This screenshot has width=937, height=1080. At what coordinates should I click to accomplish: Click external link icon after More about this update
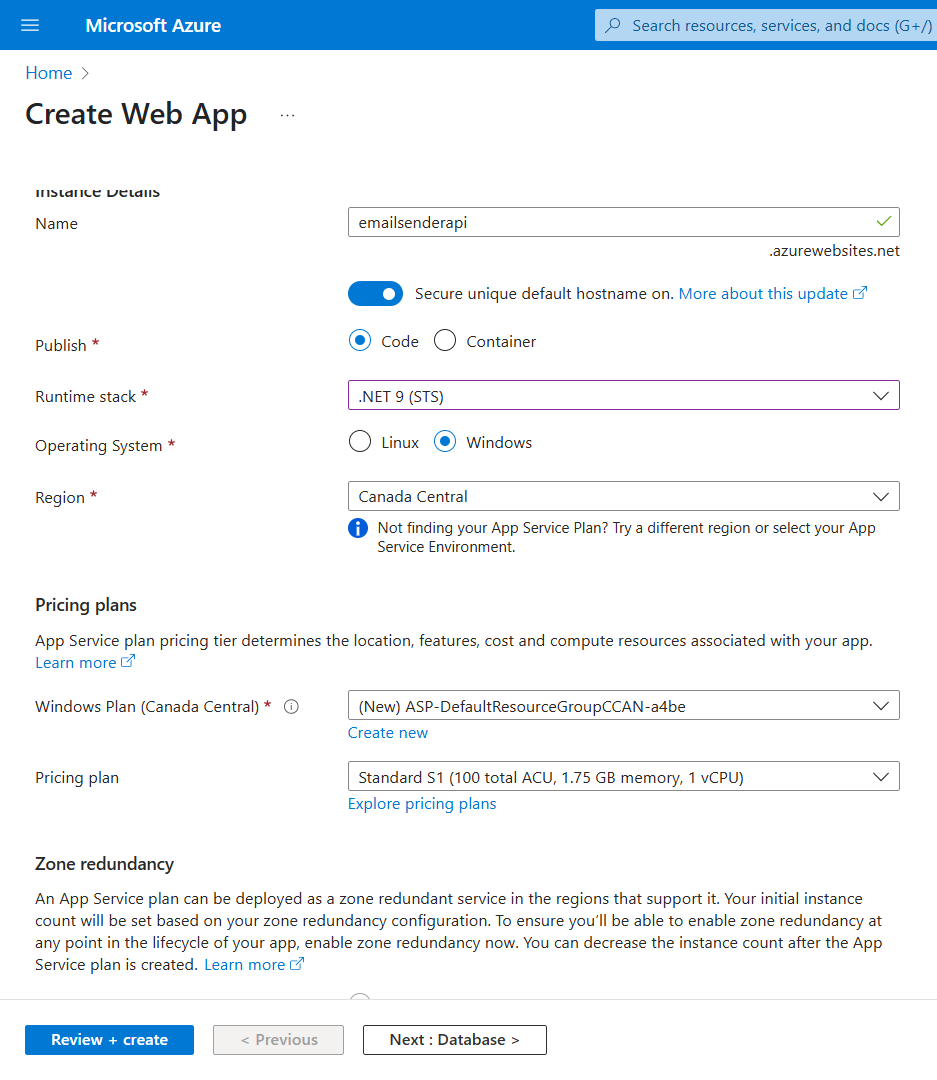(x=860, y=293)
